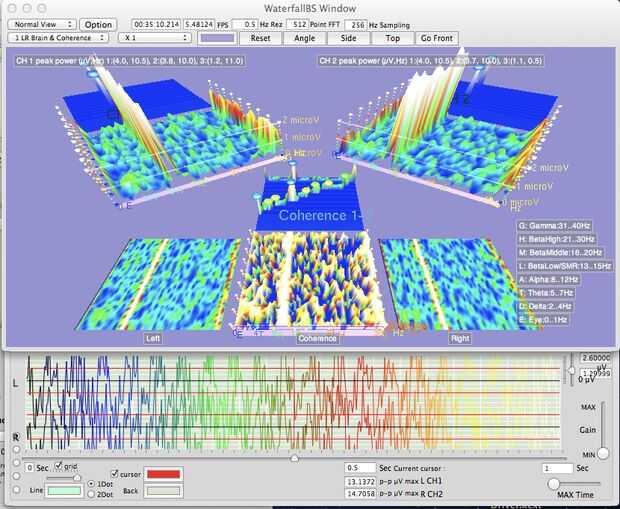Click the R channel waveform label

click(x=16, y=437)
